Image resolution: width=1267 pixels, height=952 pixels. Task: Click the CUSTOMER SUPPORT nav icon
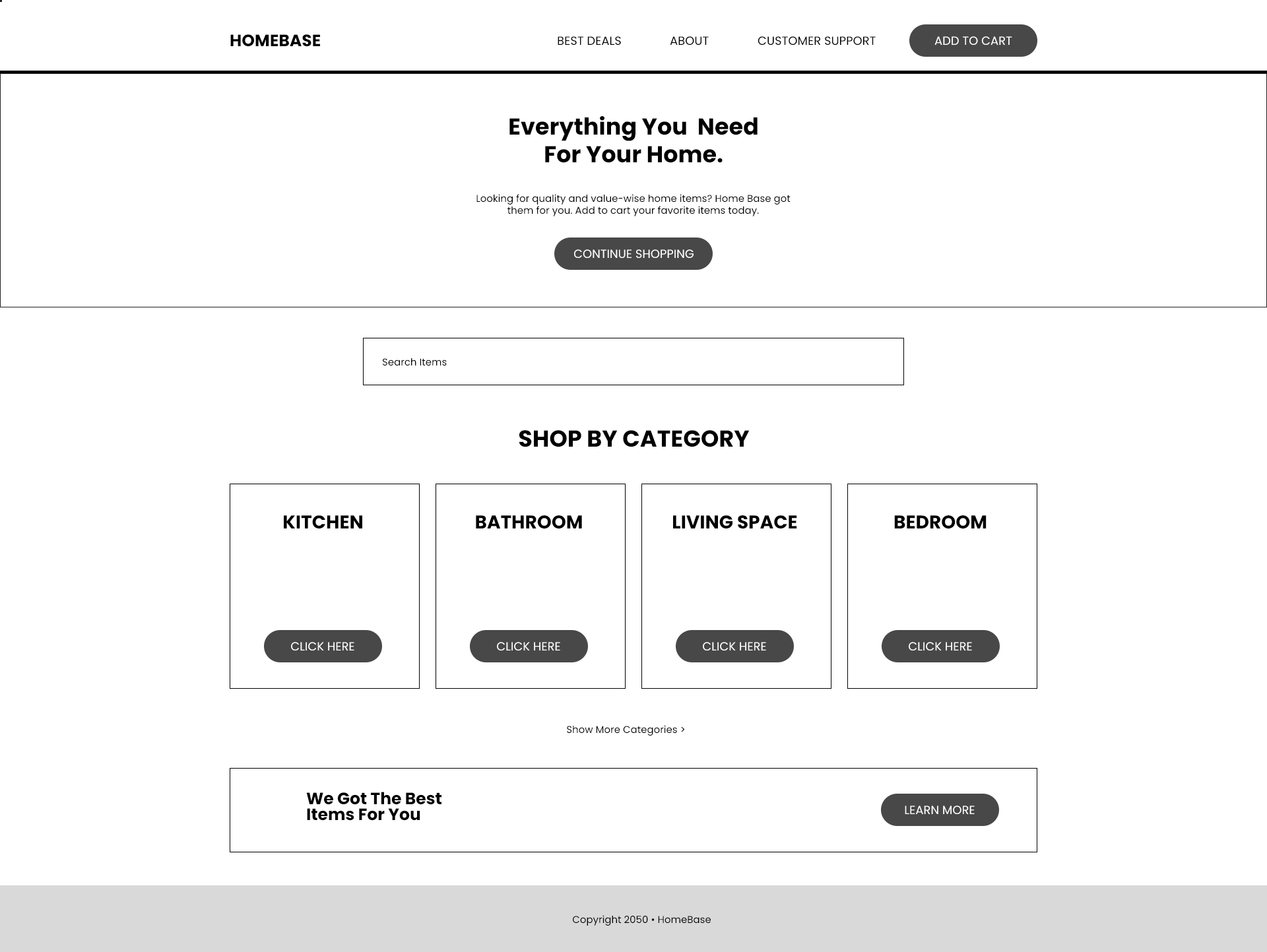817,40
